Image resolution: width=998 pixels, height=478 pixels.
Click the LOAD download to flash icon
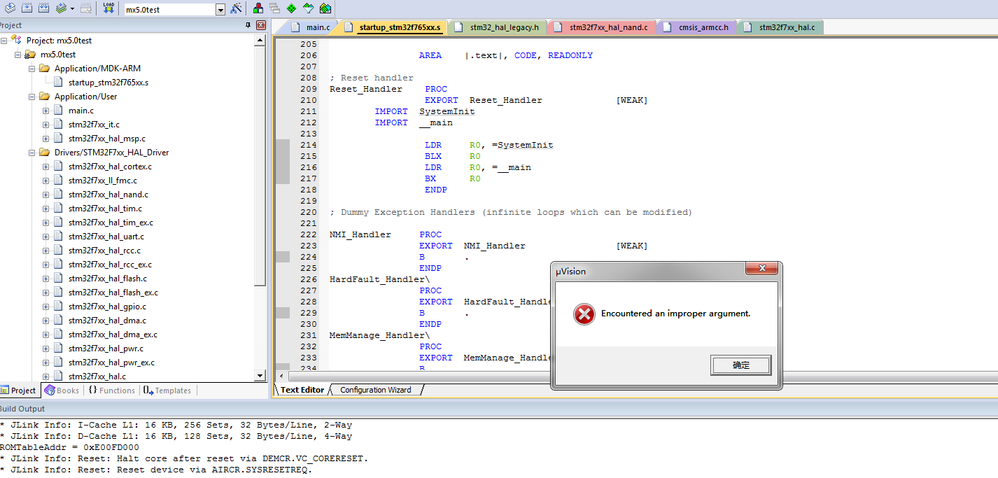click(x=108, y=9)
